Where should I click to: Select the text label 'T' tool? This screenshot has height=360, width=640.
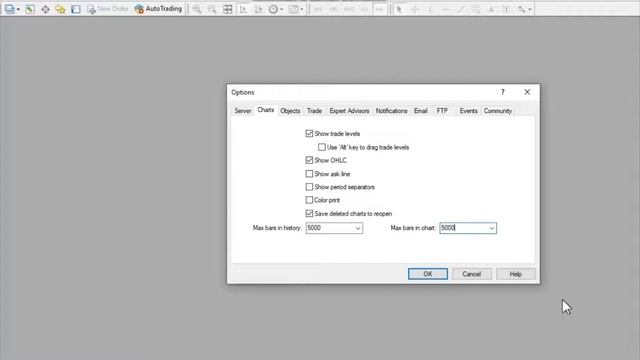pos(507,9)
